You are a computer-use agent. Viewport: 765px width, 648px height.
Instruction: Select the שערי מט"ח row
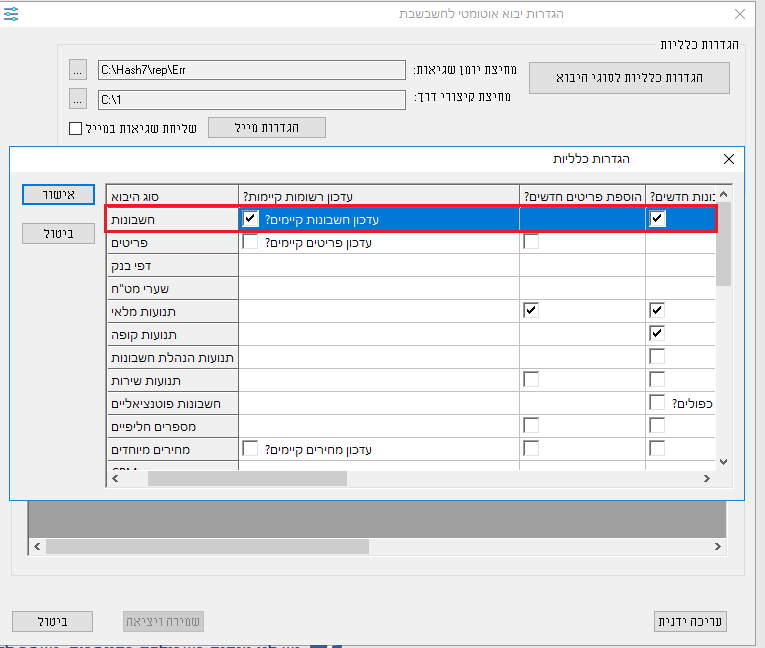coord(172,288)
